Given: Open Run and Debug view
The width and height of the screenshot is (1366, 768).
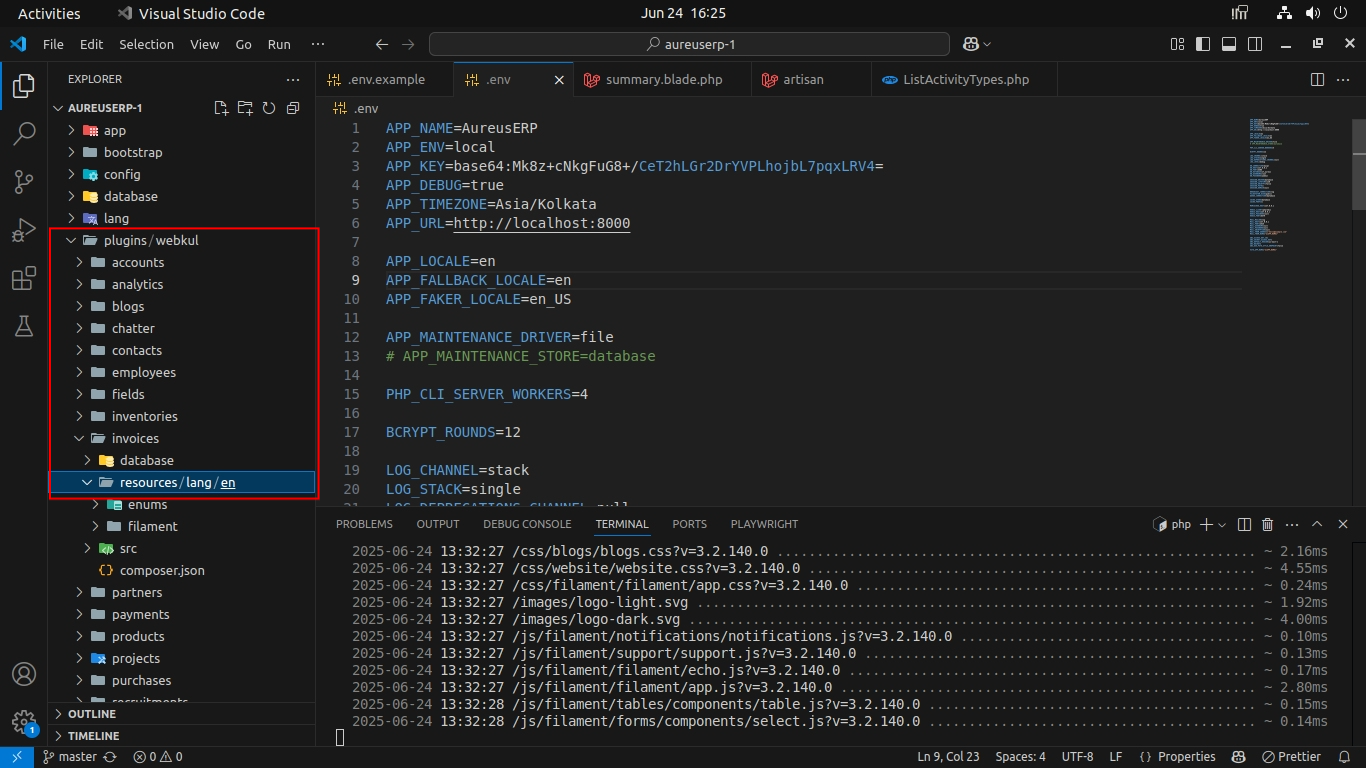Looking at the screenshot, I should click(23, 230).
